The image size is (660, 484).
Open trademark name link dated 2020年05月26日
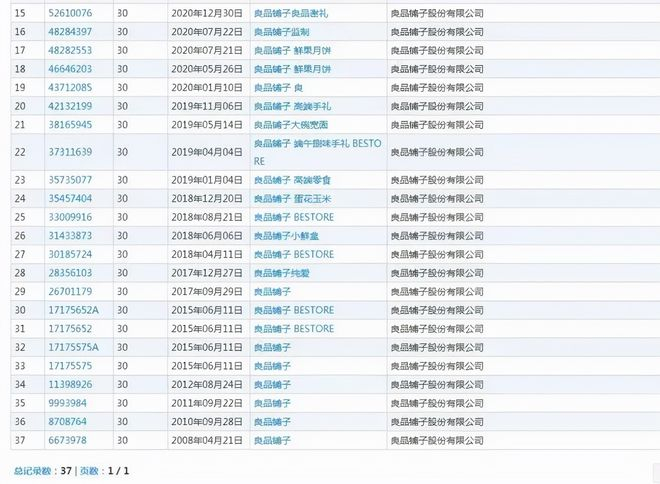(292, 69)
